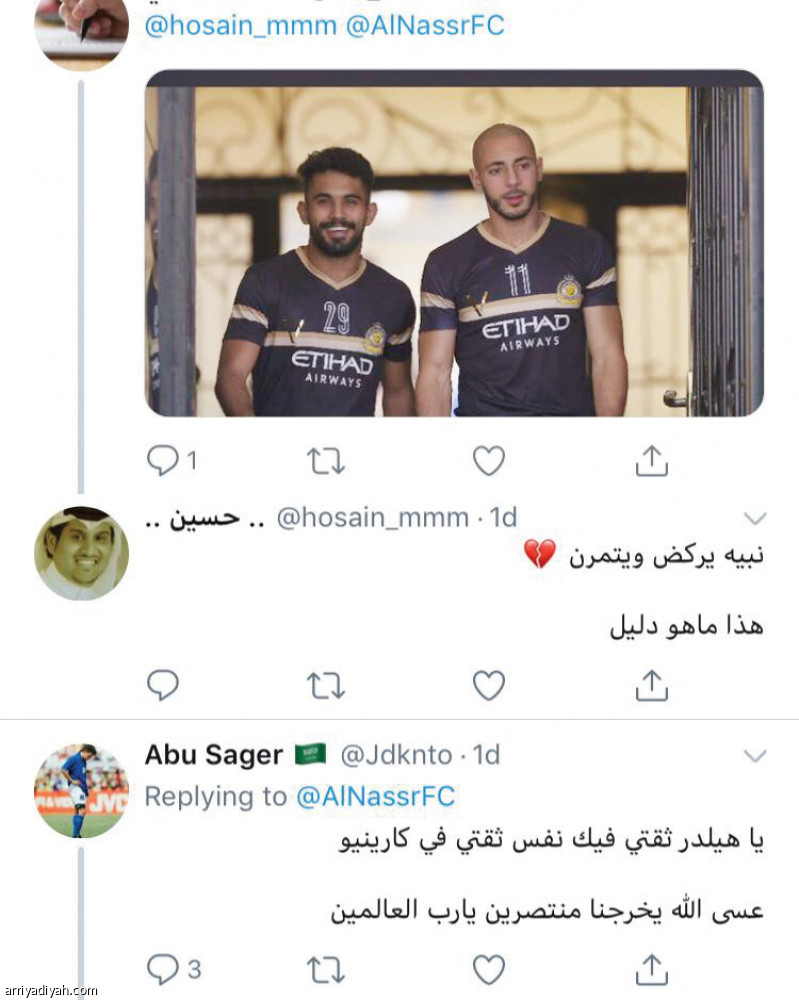Open @Jdknto username on Abu Sager's tweet
The image size is (799, 1000).
(393, 755)
